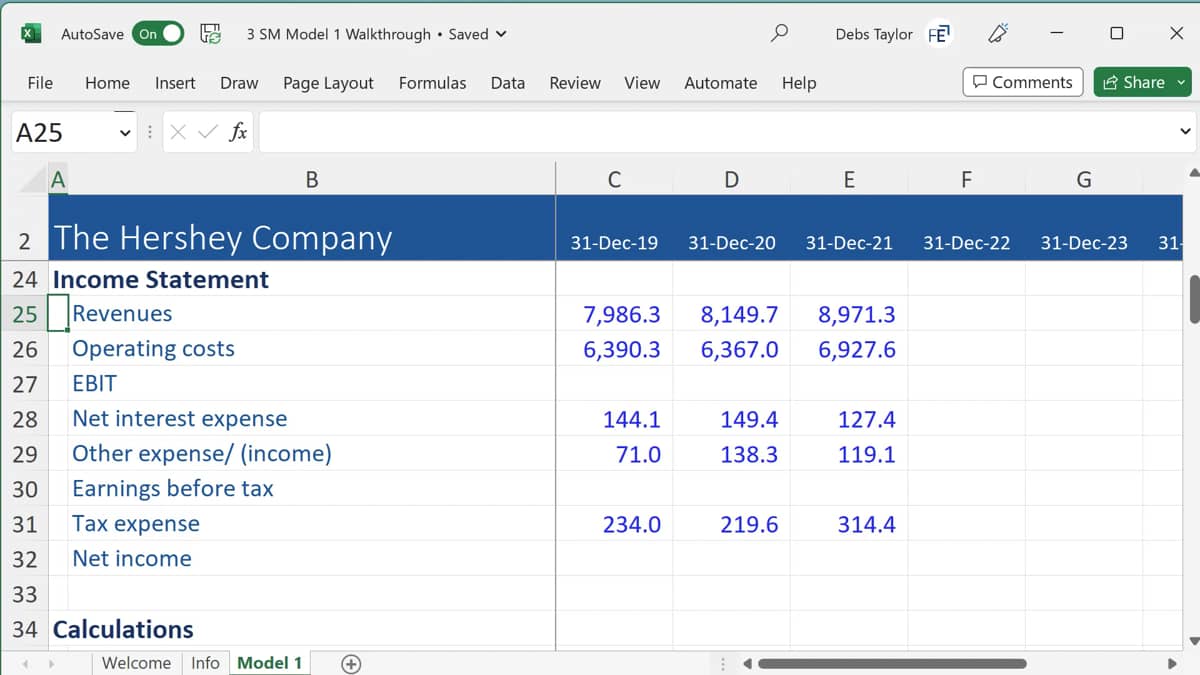Click the horizontal scrollbar thumb
Screen dimensions: 1200x675
[x=892, y=664]
